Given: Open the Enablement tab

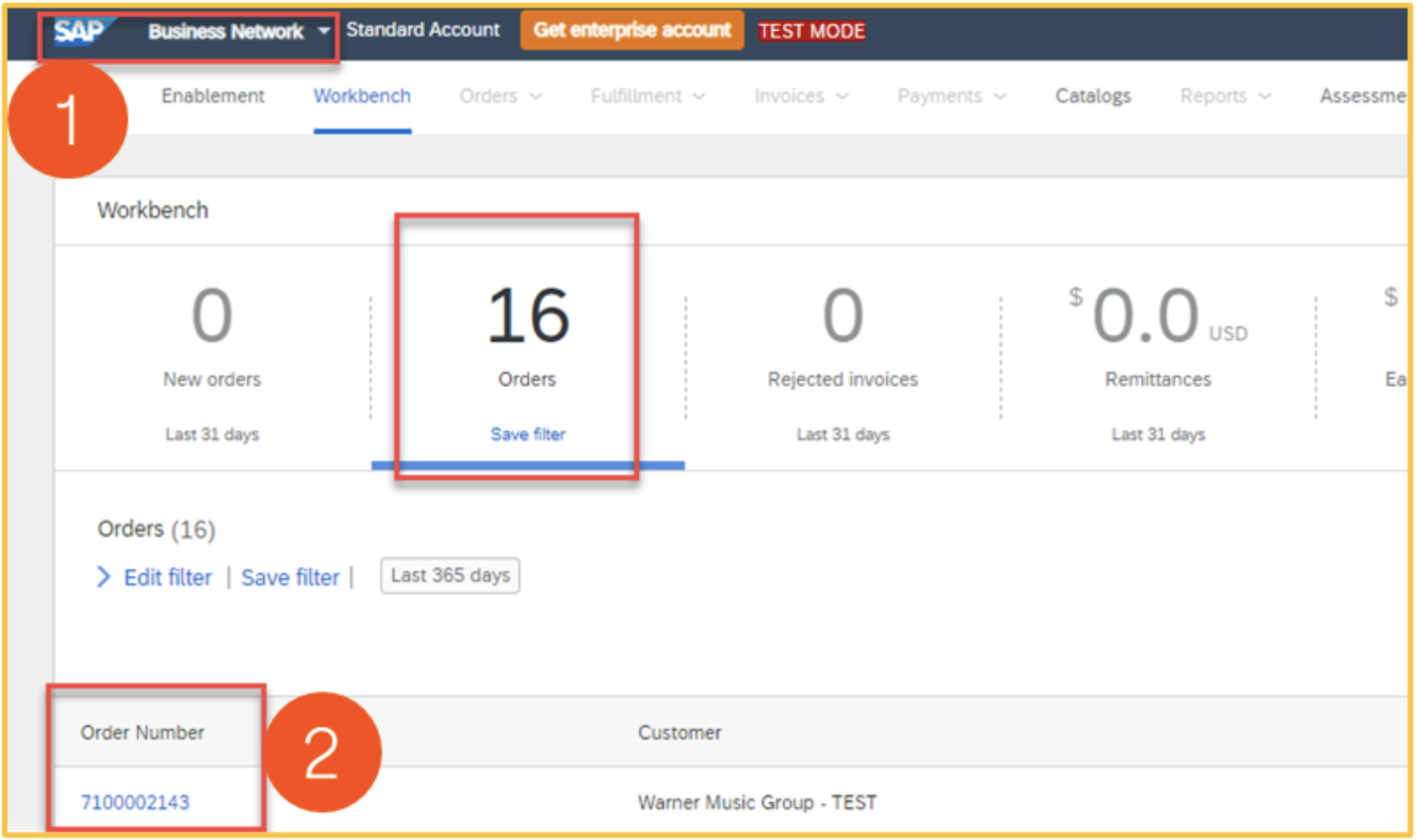Looking at the screenshot, I should [x=212, y=96].
